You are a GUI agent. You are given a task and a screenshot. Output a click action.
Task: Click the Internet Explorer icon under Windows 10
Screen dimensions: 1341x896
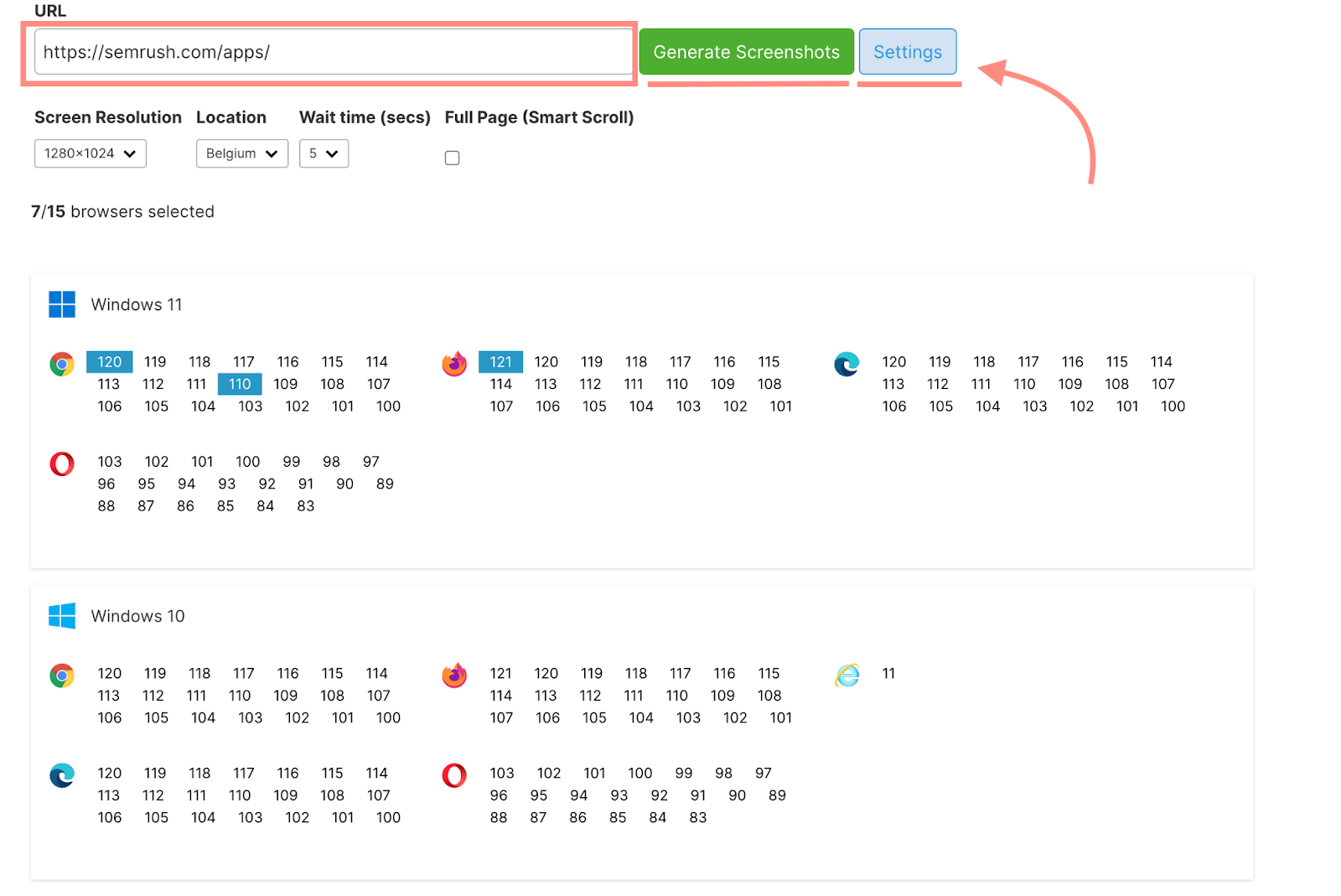coord(847,675)
